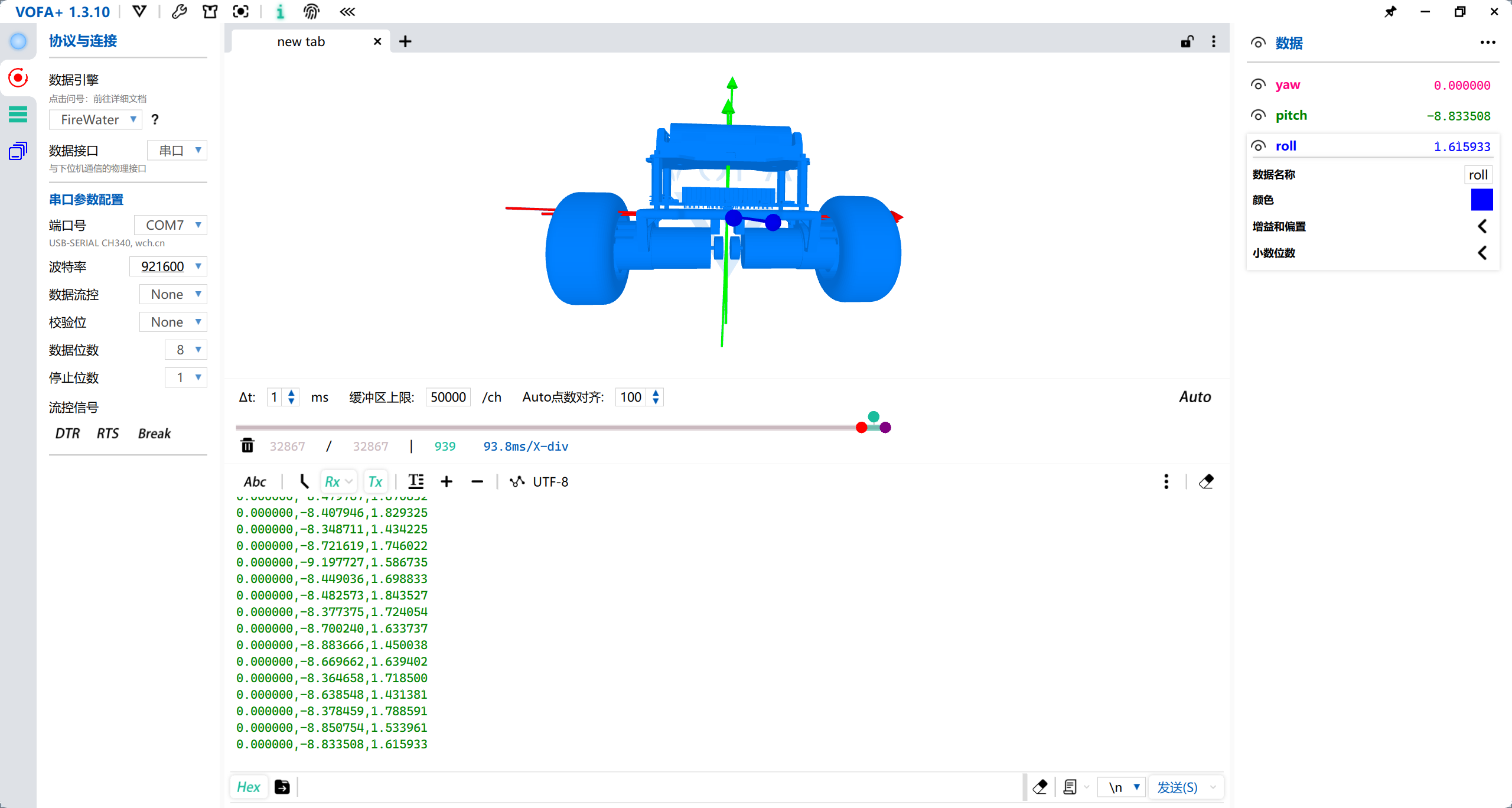Click the question mark help icon
The height and width of the screenshot is (808, 1512).
pos(155,119)
